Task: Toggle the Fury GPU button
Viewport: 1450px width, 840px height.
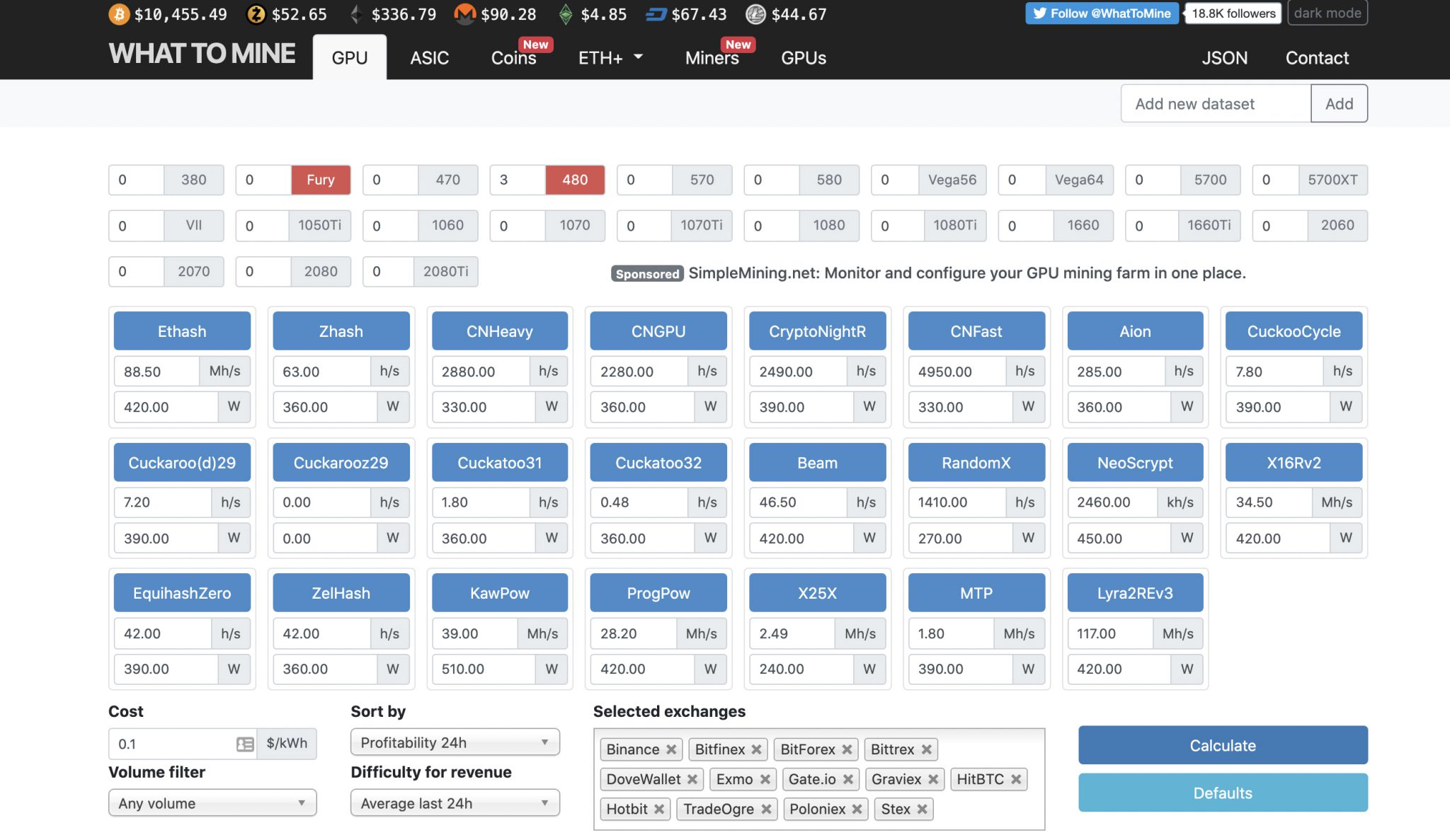Action: [x=320, y=180]
